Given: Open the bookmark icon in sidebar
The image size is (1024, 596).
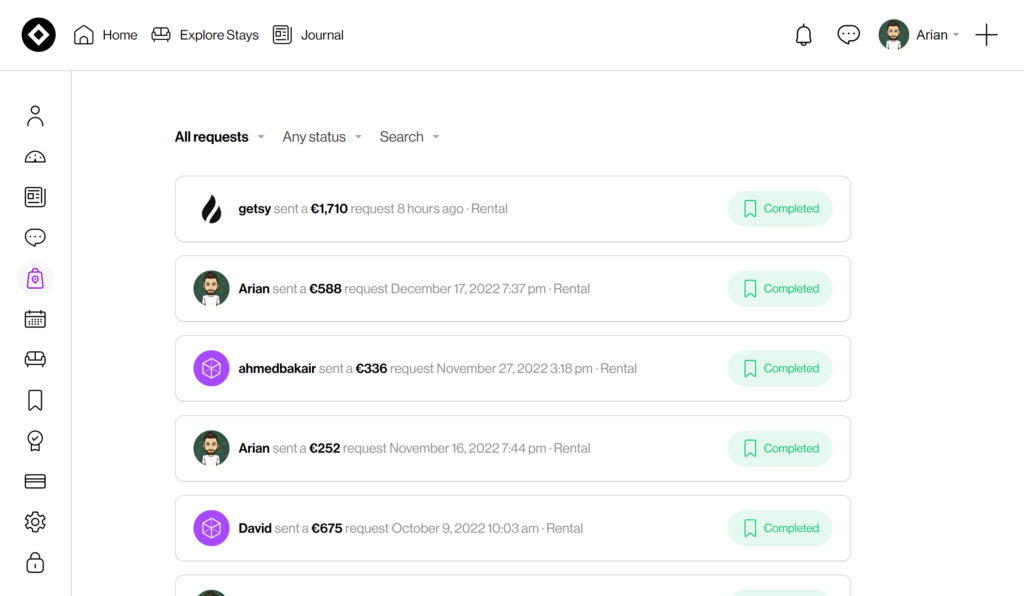Looking at the screenshot, I should pos(35,400).
